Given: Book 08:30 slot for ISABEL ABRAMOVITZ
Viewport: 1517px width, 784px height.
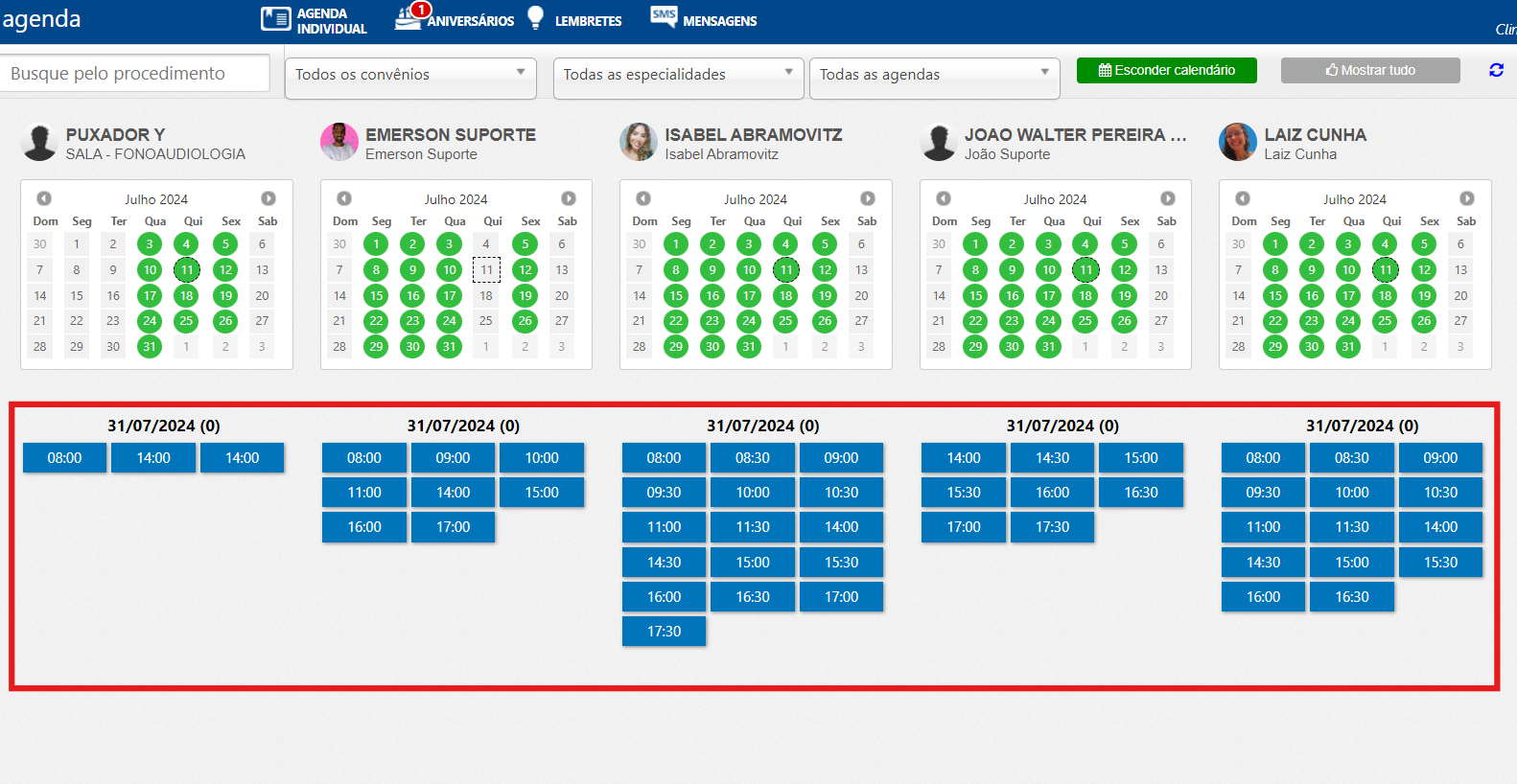Looking at the screenshot, I should pos(753,458).
